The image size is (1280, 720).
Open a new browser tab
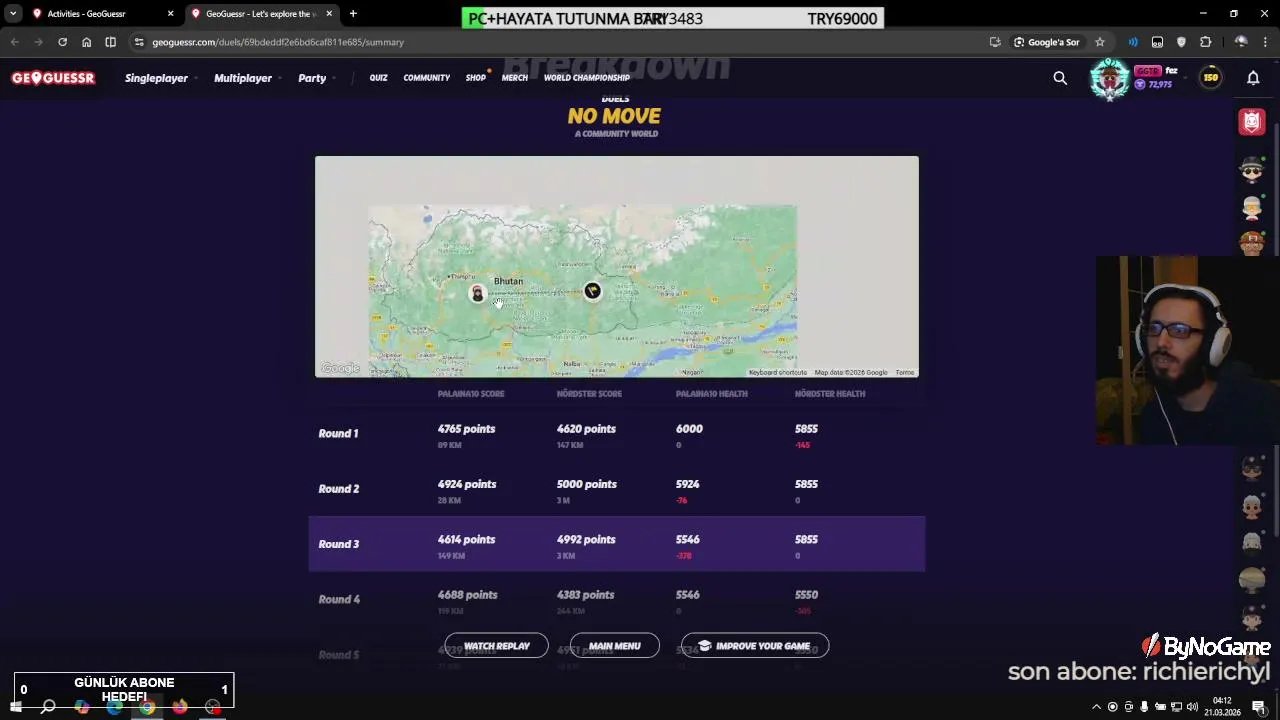[353, 14]
